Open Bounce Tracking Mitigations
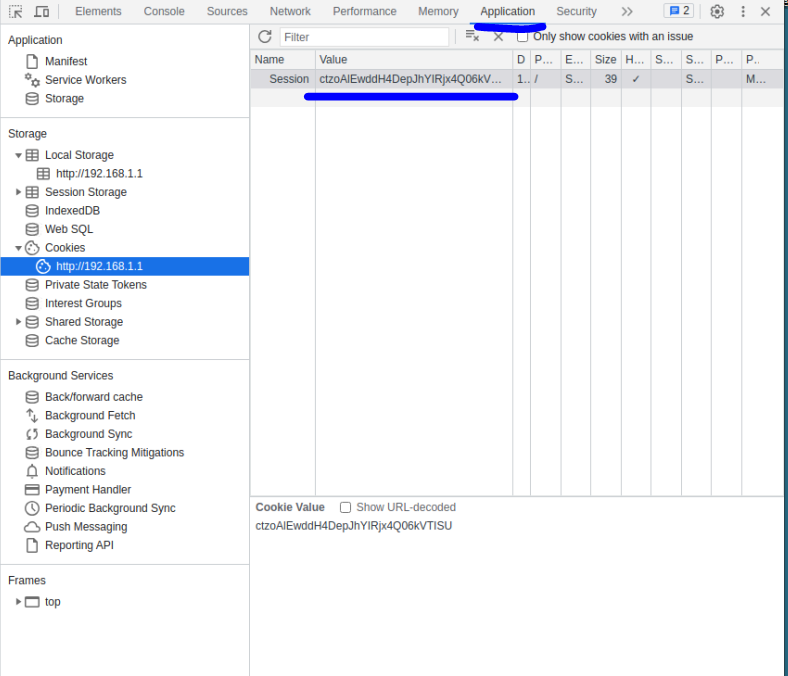This screenshot has width=788, height=676. pos(114,453)
